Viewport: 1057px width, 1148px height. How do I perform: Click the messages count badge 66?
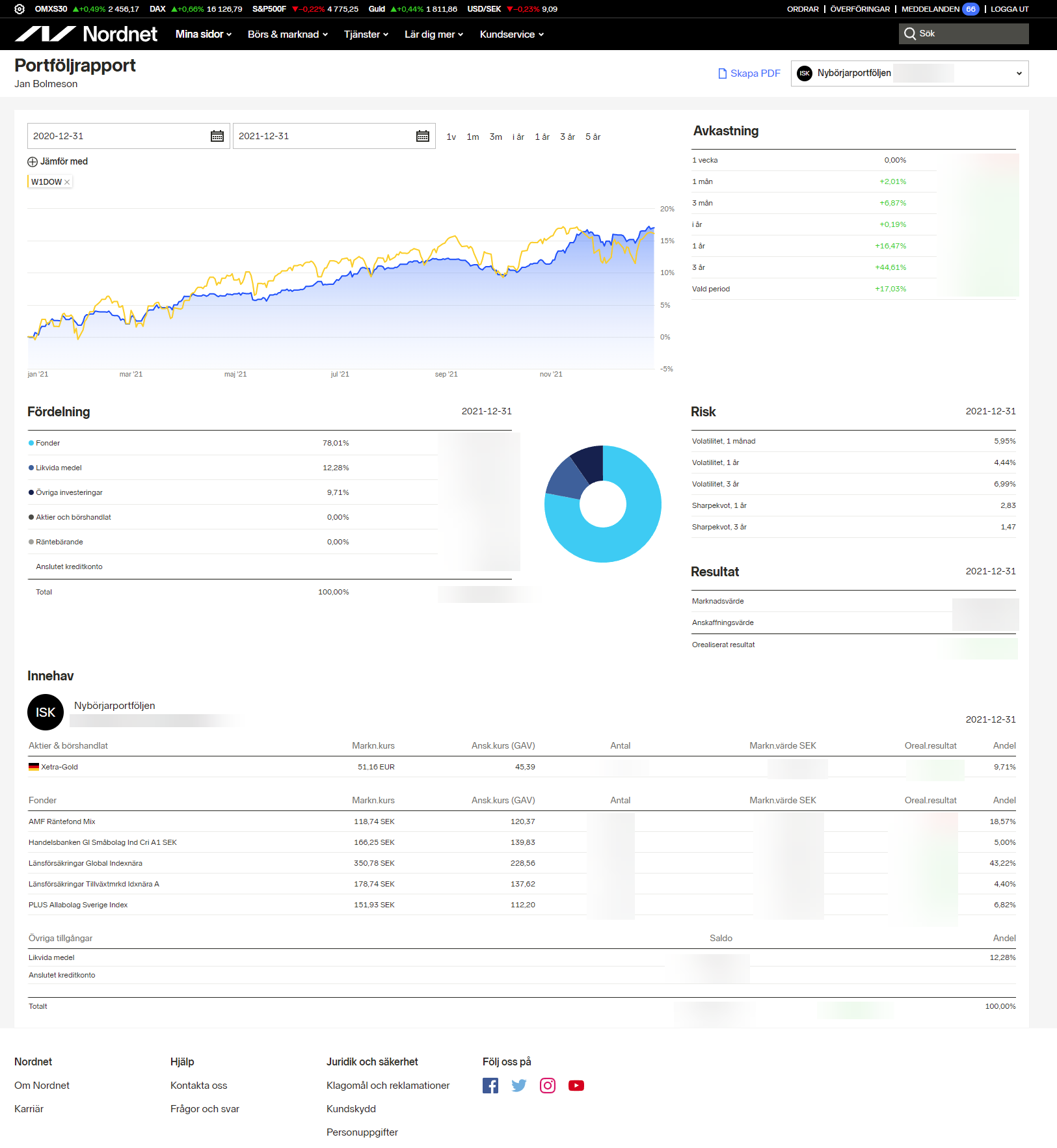[x=971, y=9]
